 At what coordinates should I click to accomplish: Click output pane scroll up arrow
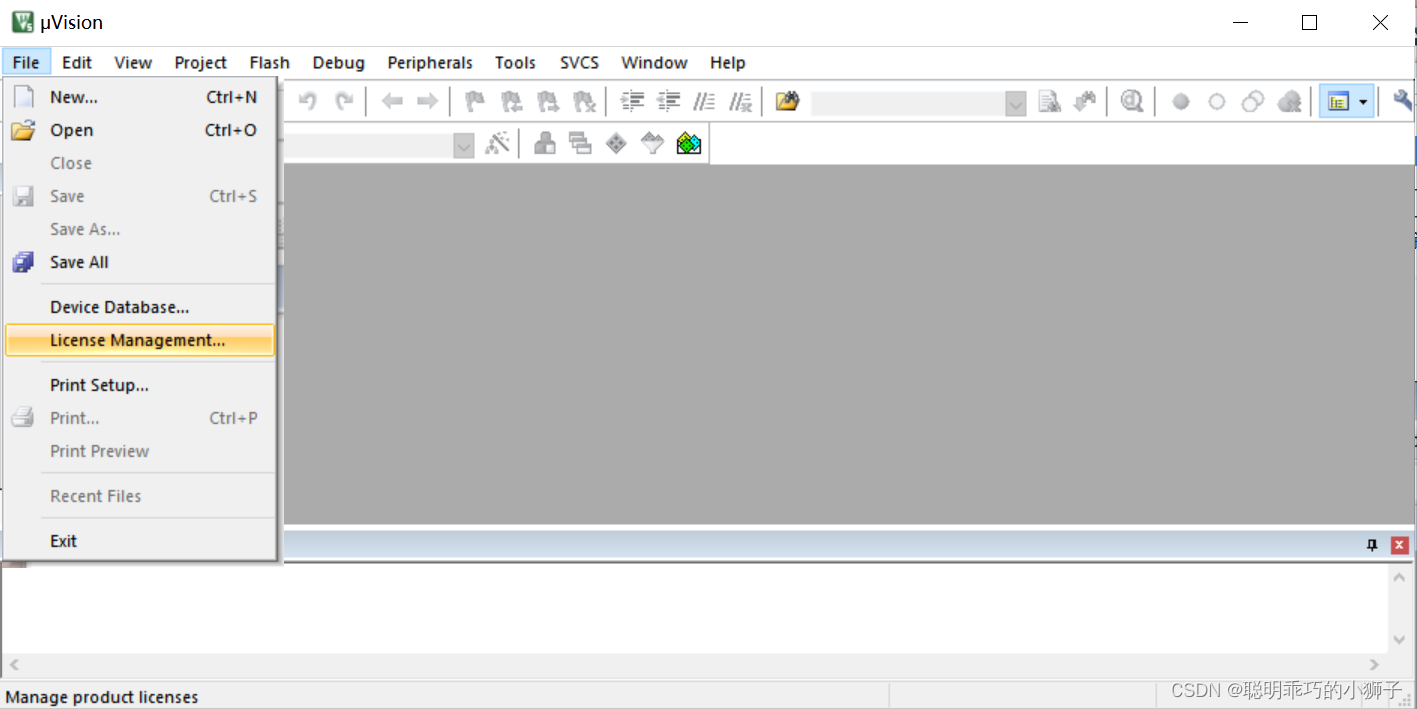[1399, 577]
